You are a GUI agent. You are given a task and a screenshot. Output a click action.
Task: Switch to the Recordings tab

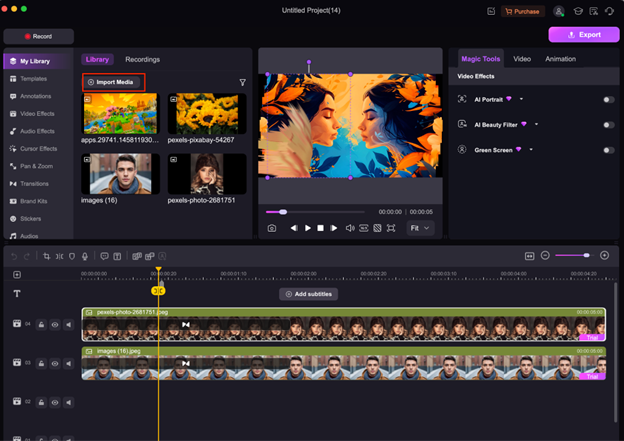(142, 59)
